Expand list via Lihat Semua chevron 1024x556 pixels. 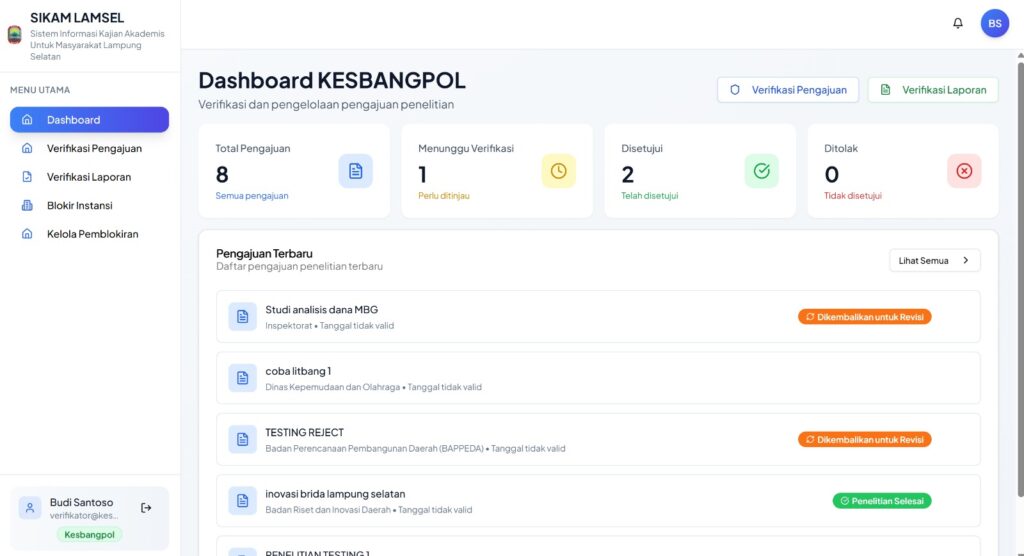tap(965, 261)
